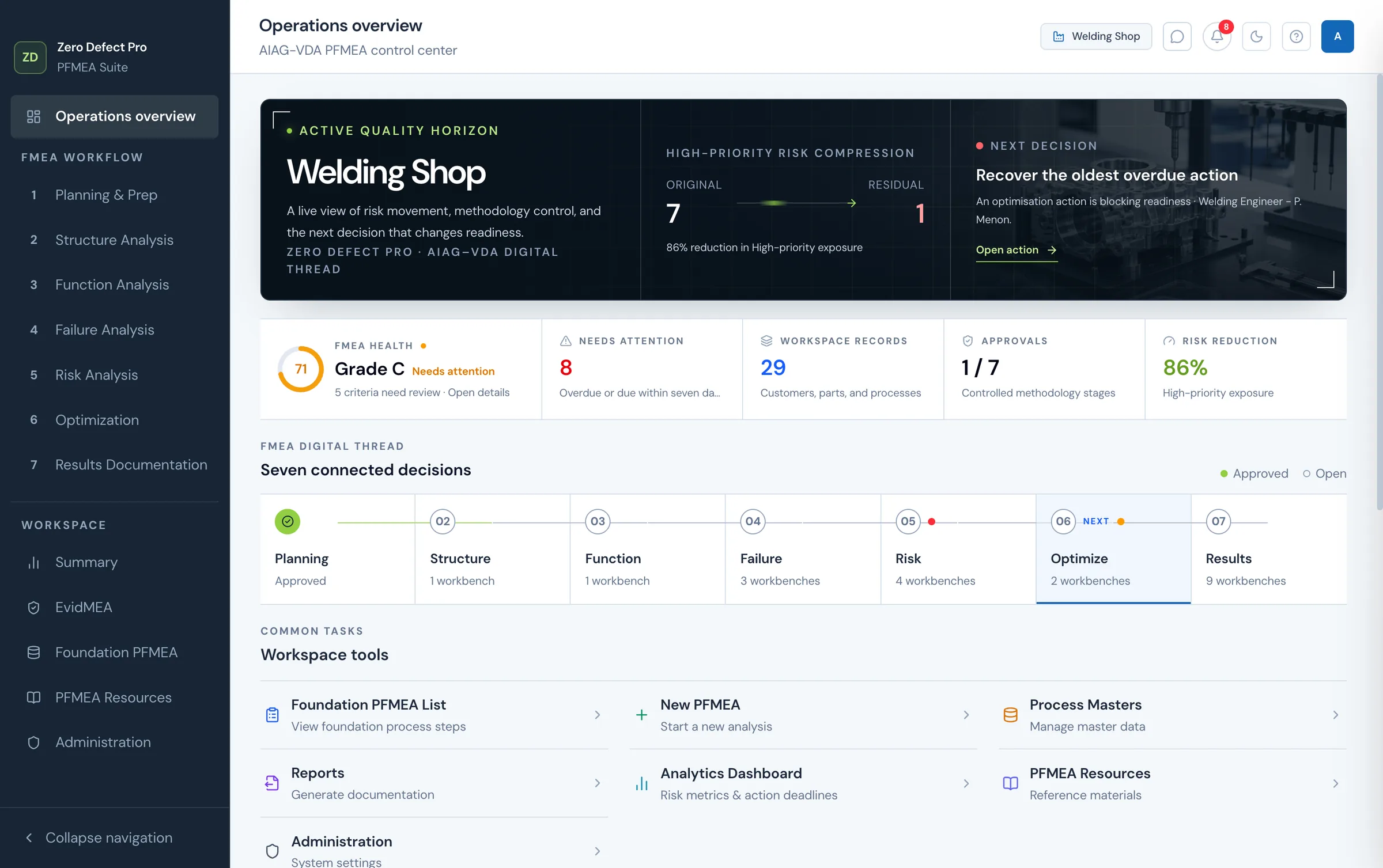Screen dimensions: 1383x868
Task: Click the Risk Reduction gauge icon
Action: point(1169,341)
